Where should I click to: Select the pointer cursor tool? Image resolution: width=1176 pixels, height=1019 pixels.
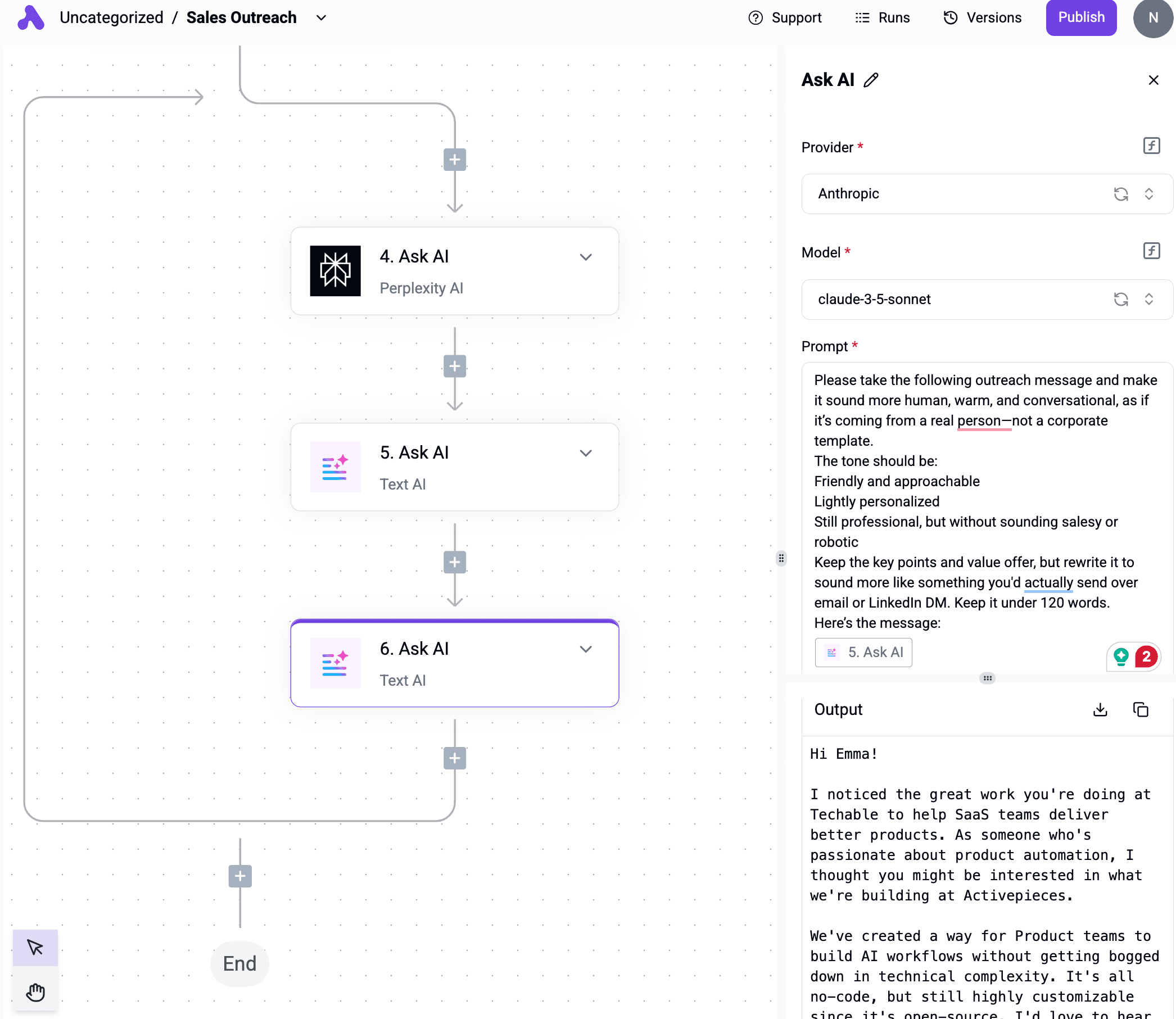click(x=35, y=948)
